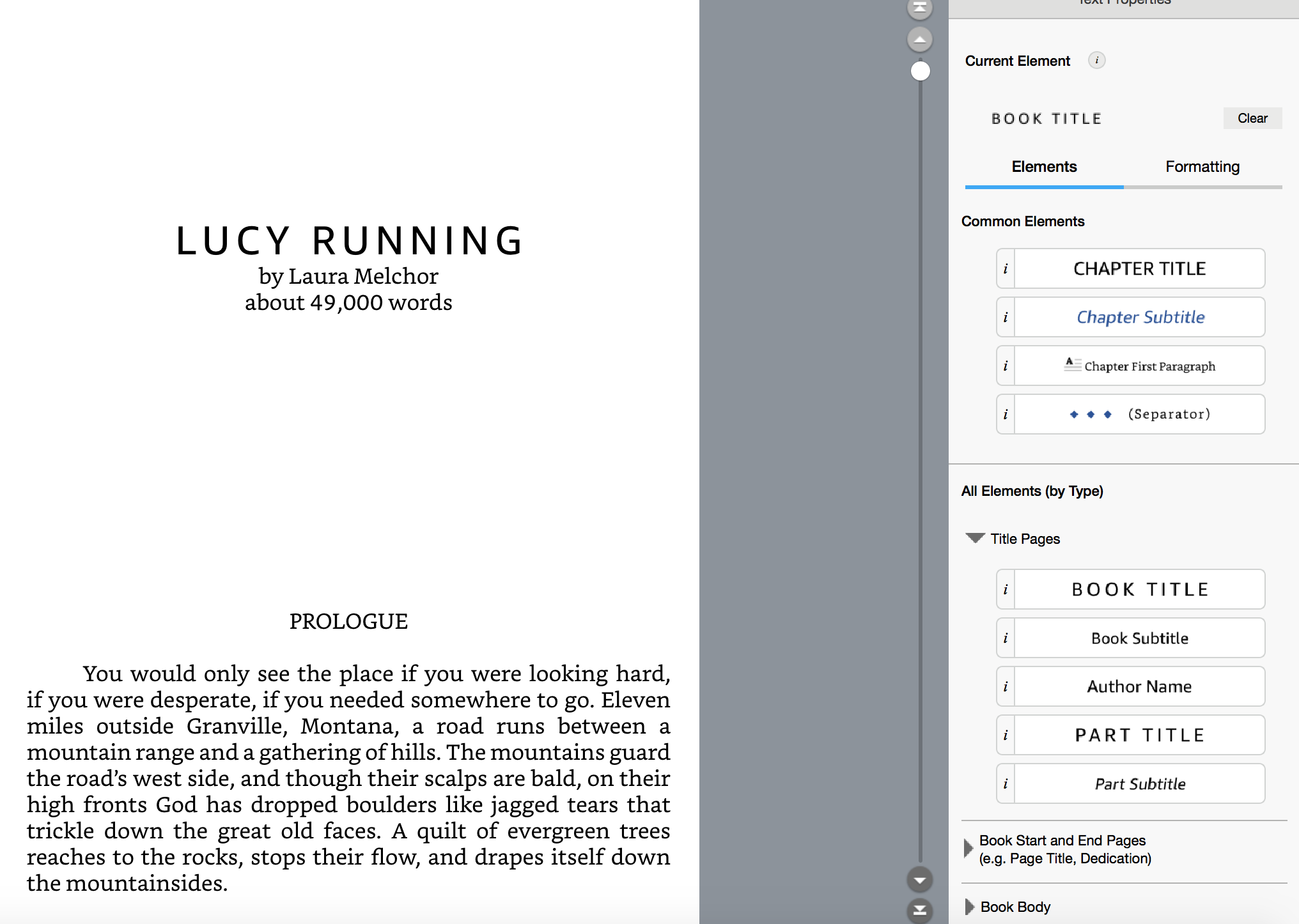Click the white scroll position slider knob
This screenshot has width=1299, height=924.
(920, 71)
